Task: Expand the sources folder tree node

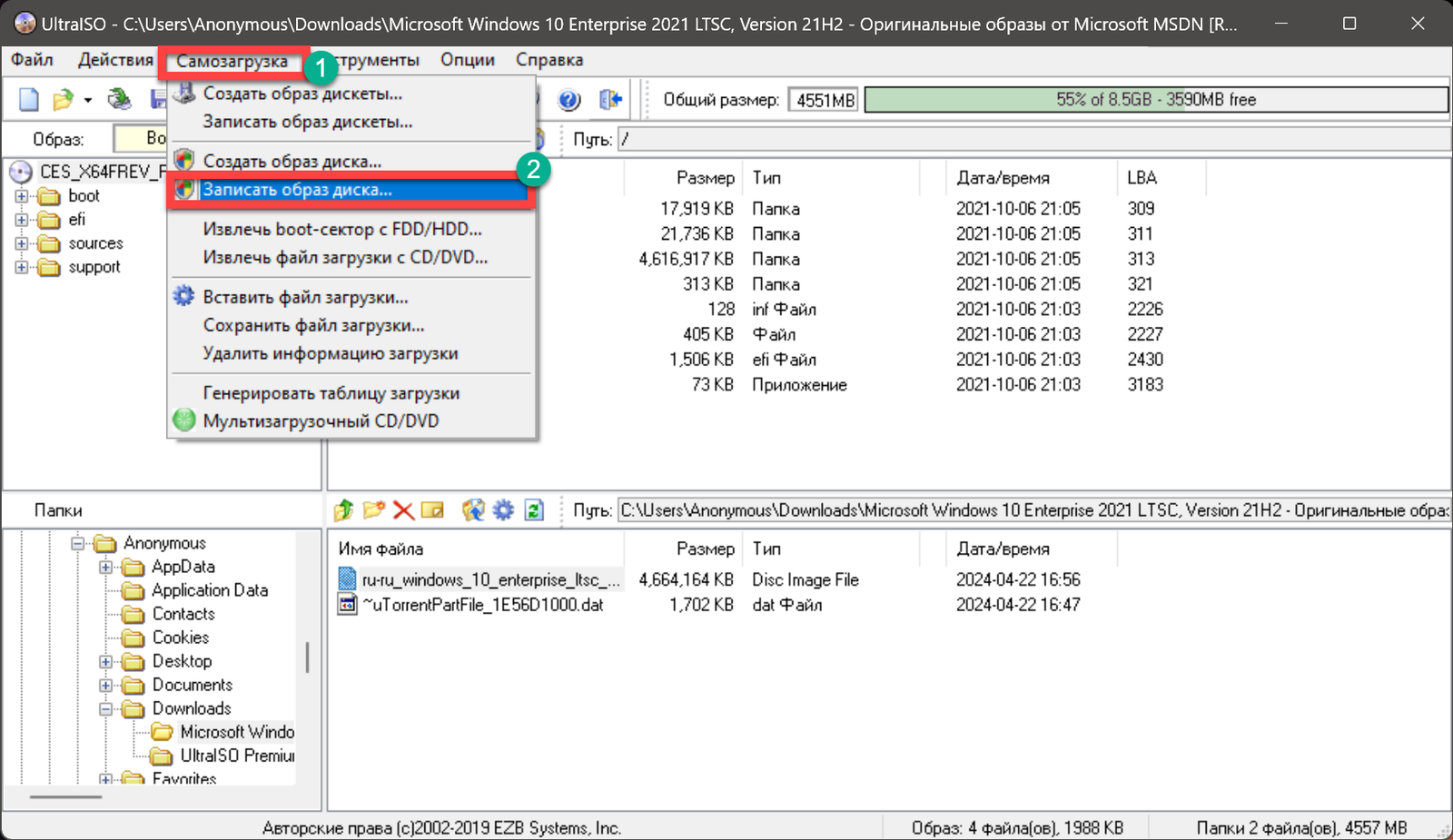Action: [22, 243]
